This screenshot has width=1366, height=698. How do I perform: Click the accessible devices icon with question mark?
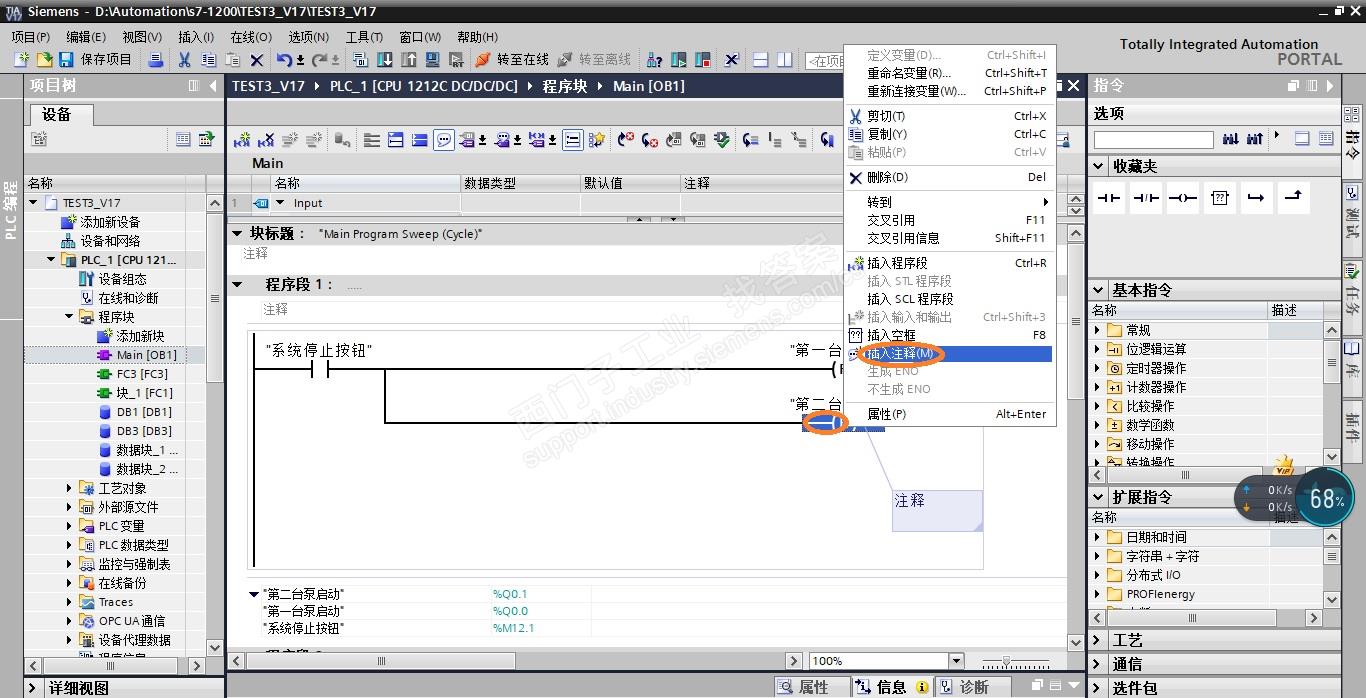655,60
